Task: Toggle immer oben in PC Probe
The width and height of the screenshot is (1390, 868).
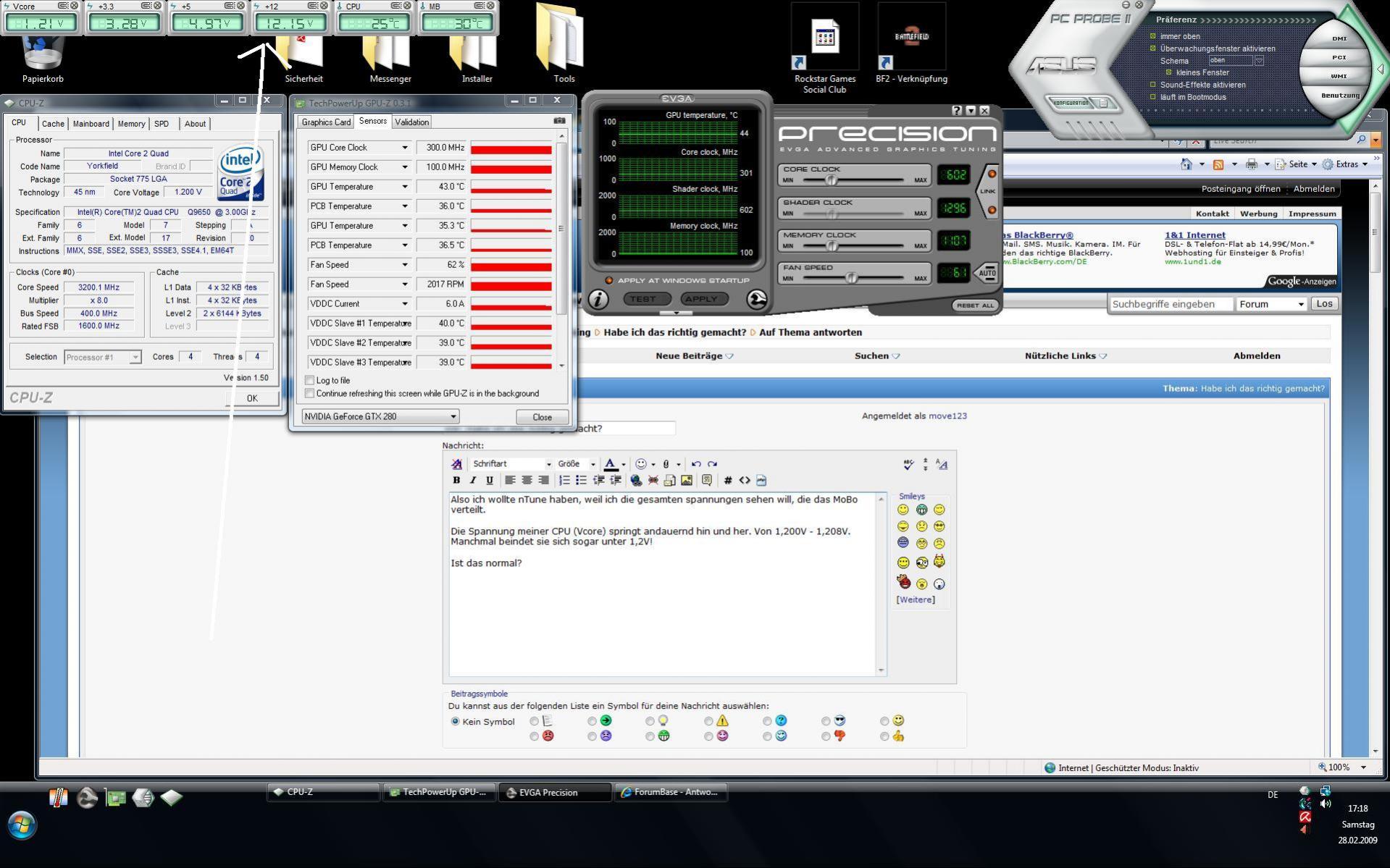Action: click(1153, 36)
